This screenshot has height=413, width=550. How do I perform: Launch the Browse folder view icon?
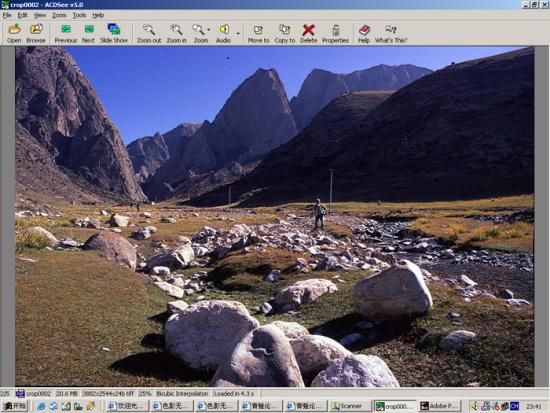point(36,34)
